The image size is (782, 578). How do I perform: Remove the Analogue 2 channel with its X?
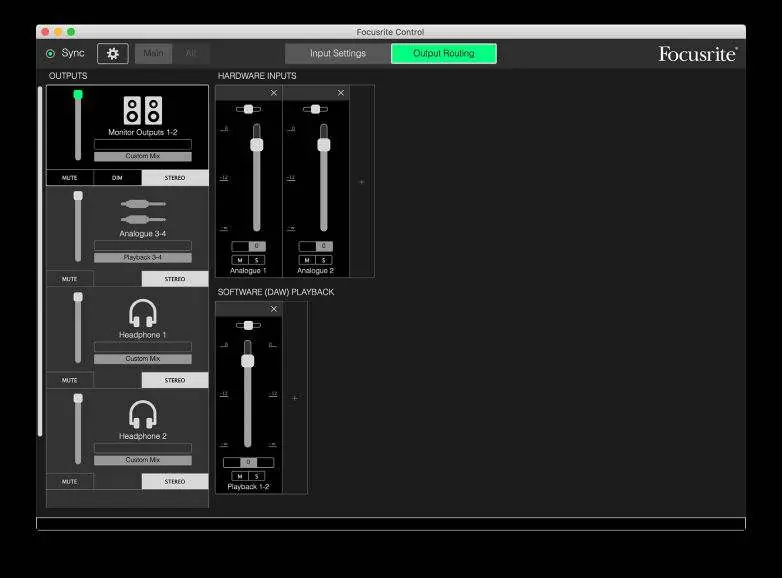pos(341,93)
